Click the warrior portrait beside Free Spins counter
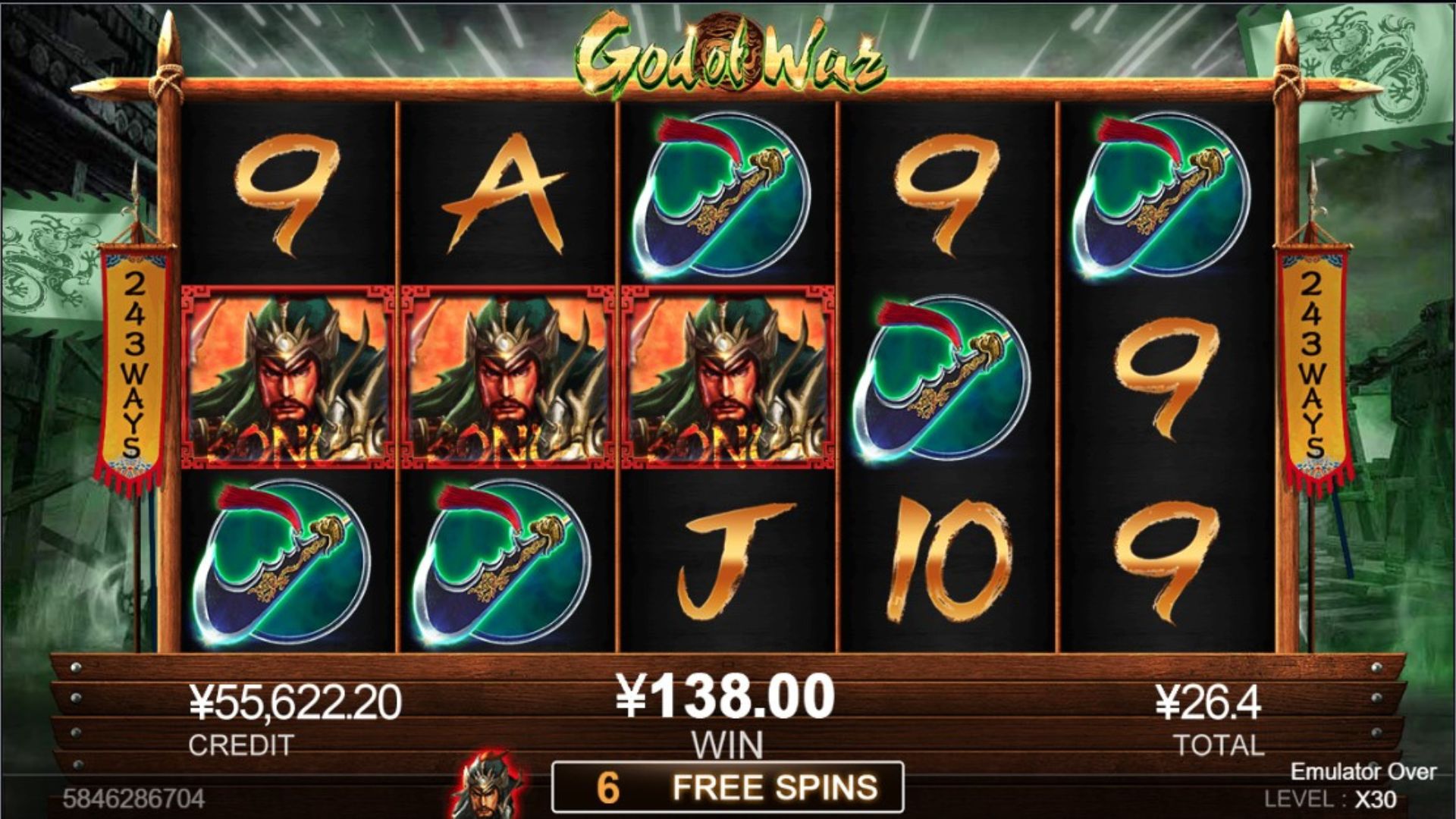 tap(487, 785)
